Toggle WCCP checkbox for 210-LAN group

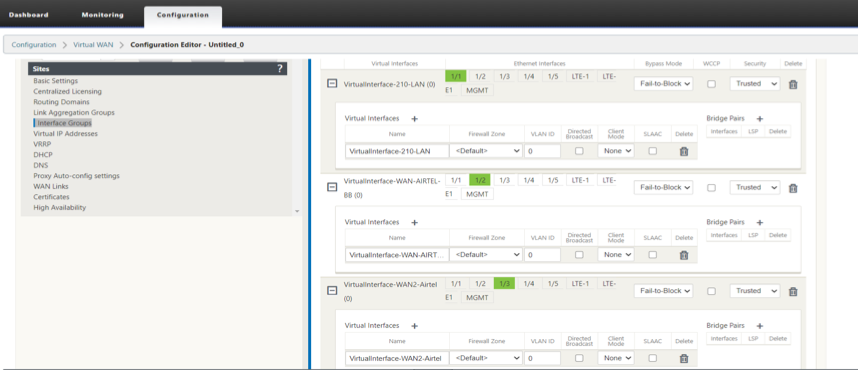point(712,84)
